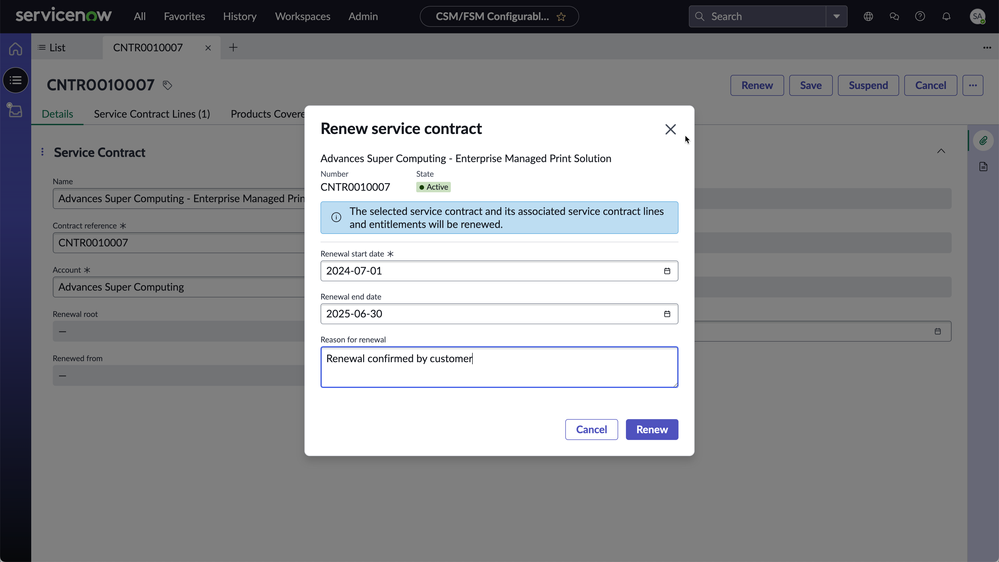Open the inbox icon in left sidebar
This screenshot has height=562, width=999.
pyautogui.click(x=15, y=110)
